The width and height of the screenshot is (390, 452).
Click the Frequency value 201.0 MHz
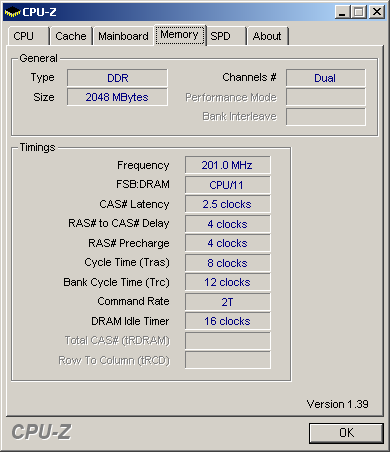click(x=228, y=165)
